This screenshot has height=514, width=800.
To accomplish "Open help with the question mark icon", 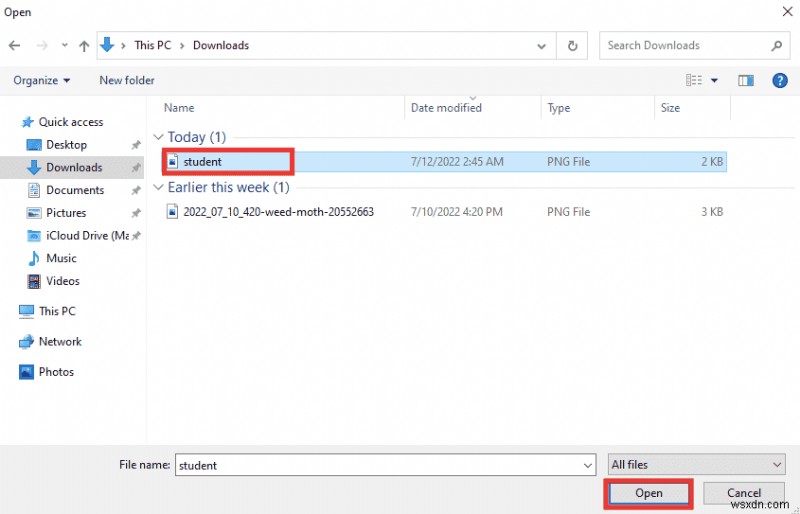I will coord(780,81).
